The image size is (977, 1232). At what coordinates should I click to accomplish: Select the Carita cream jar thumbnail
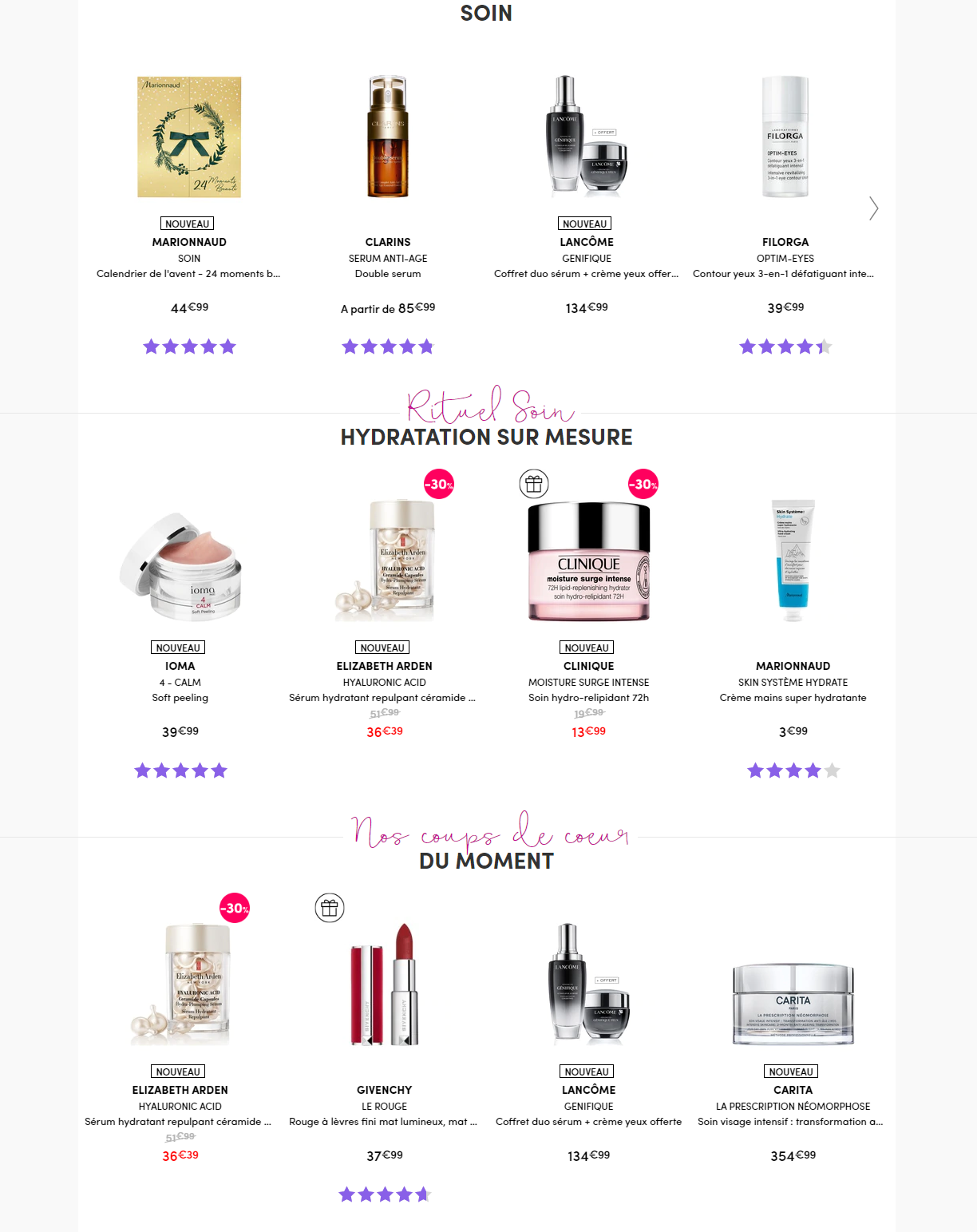(793, 1004)
